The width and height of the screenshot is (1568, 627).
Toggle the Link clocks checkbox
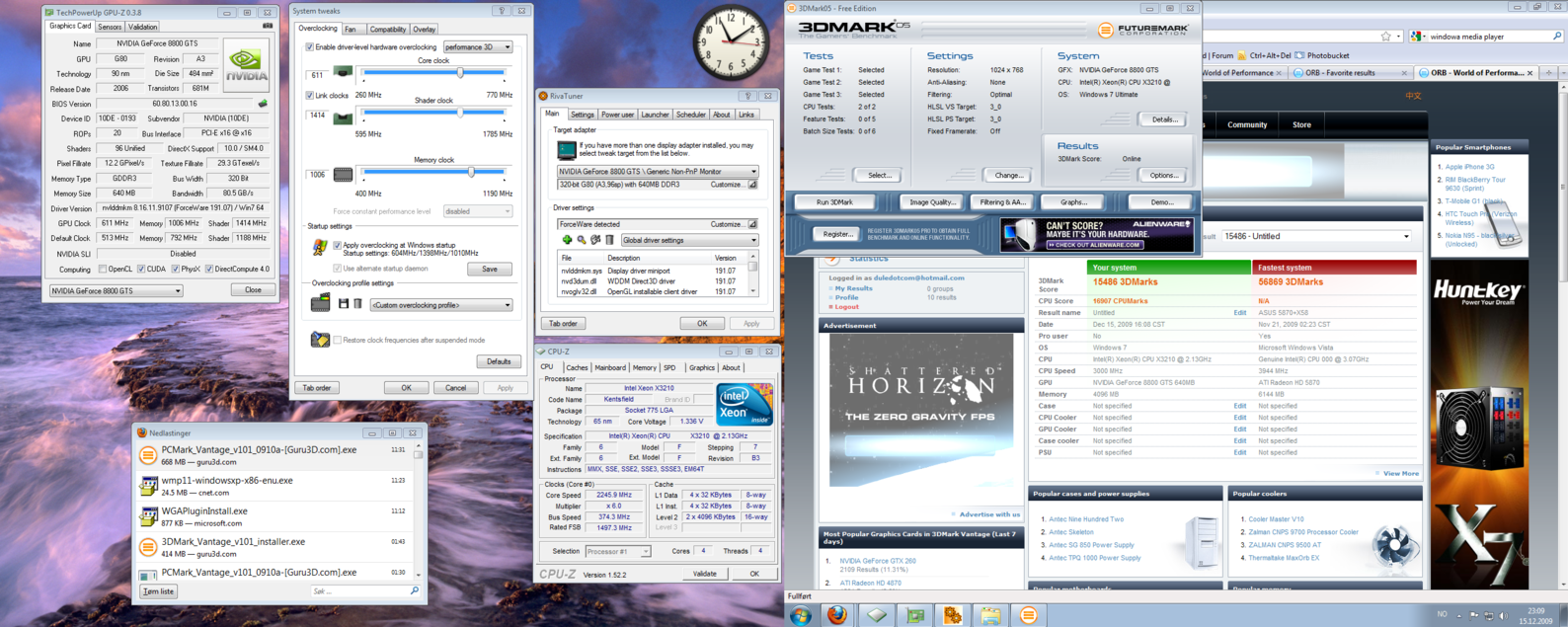[x=310, y=96]
